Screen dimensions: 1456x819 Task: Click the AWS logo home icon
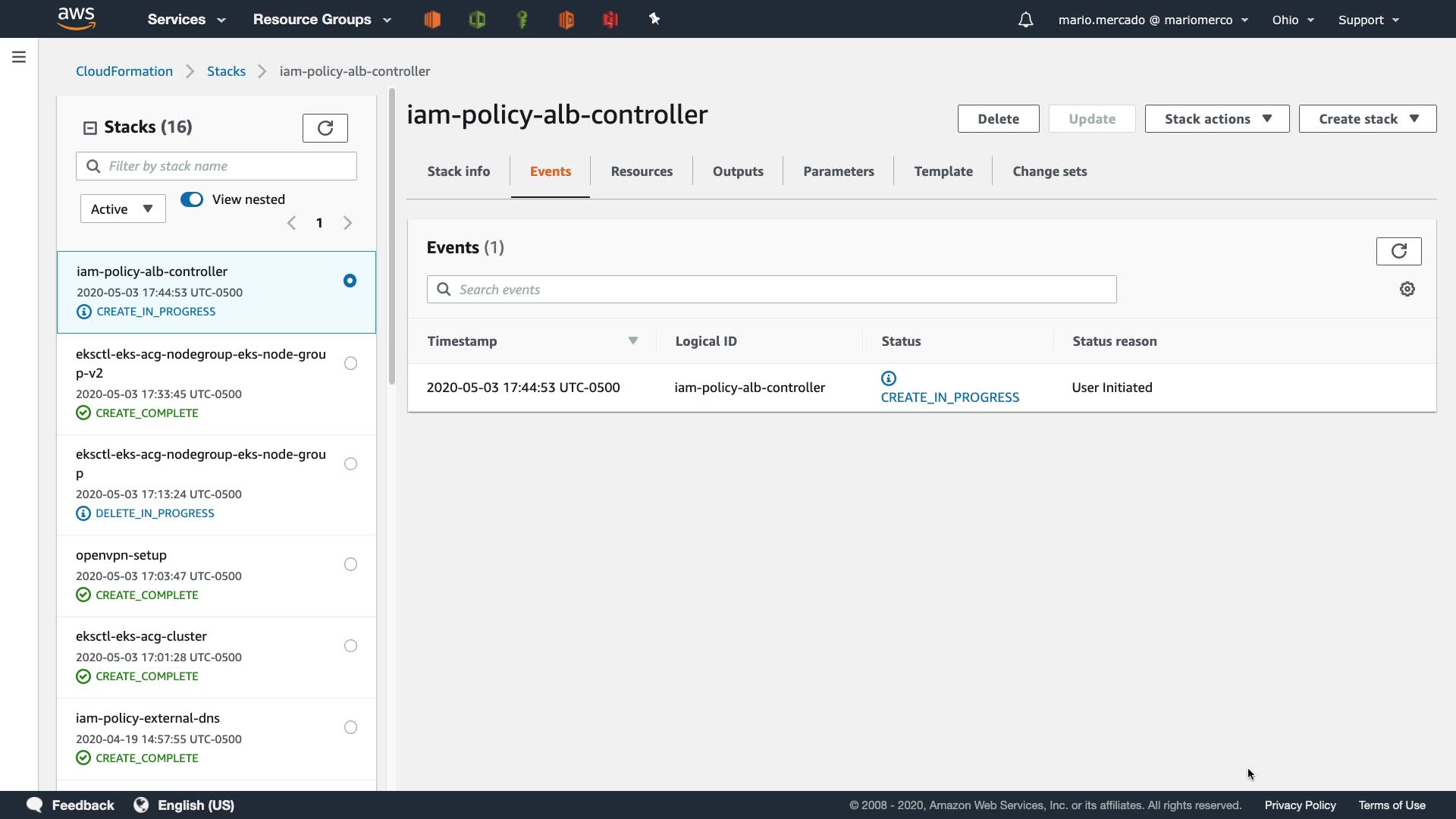76,18
